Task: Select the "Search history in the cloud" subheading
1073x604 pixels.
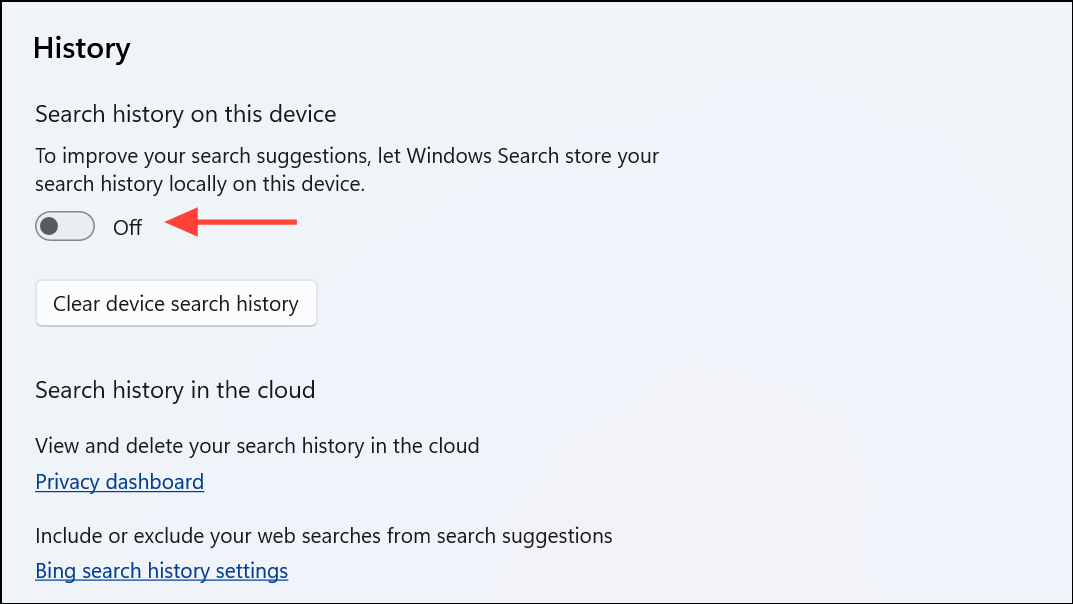Action: click(x=175, y=390)
